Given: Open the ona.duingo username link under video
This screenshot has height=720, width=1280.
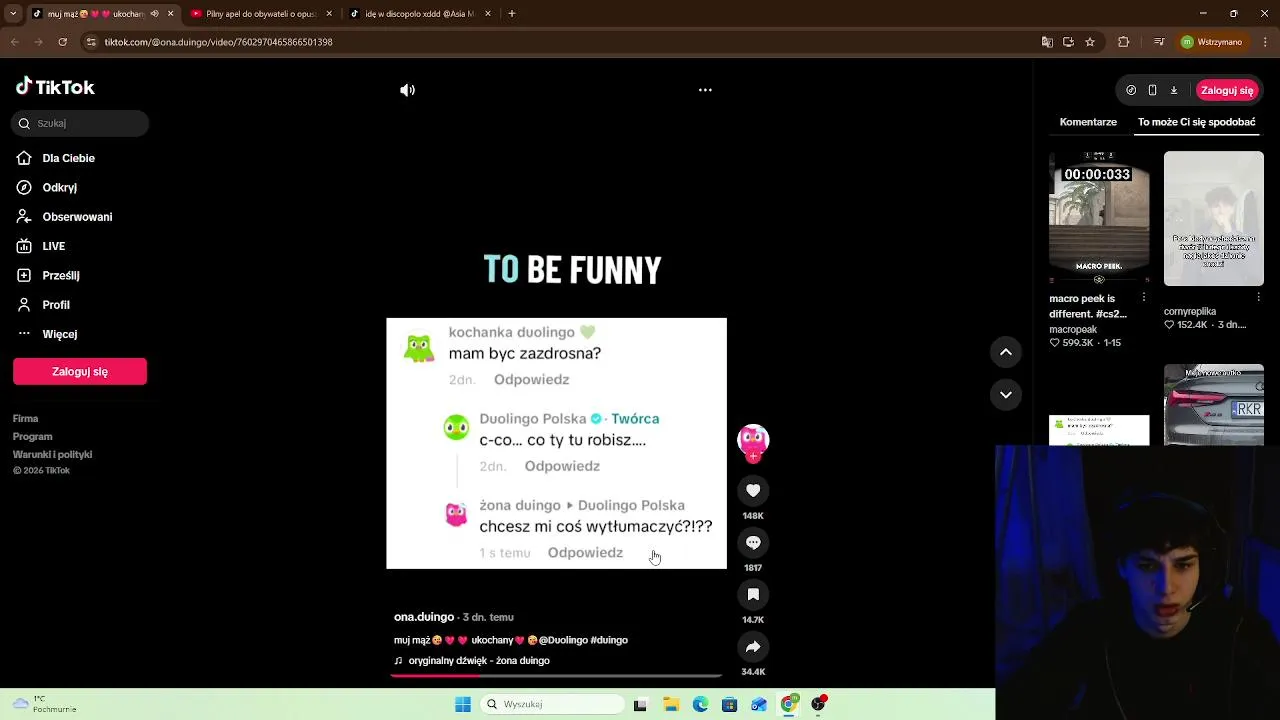Looking at the screenshot, I should (424, 617).
